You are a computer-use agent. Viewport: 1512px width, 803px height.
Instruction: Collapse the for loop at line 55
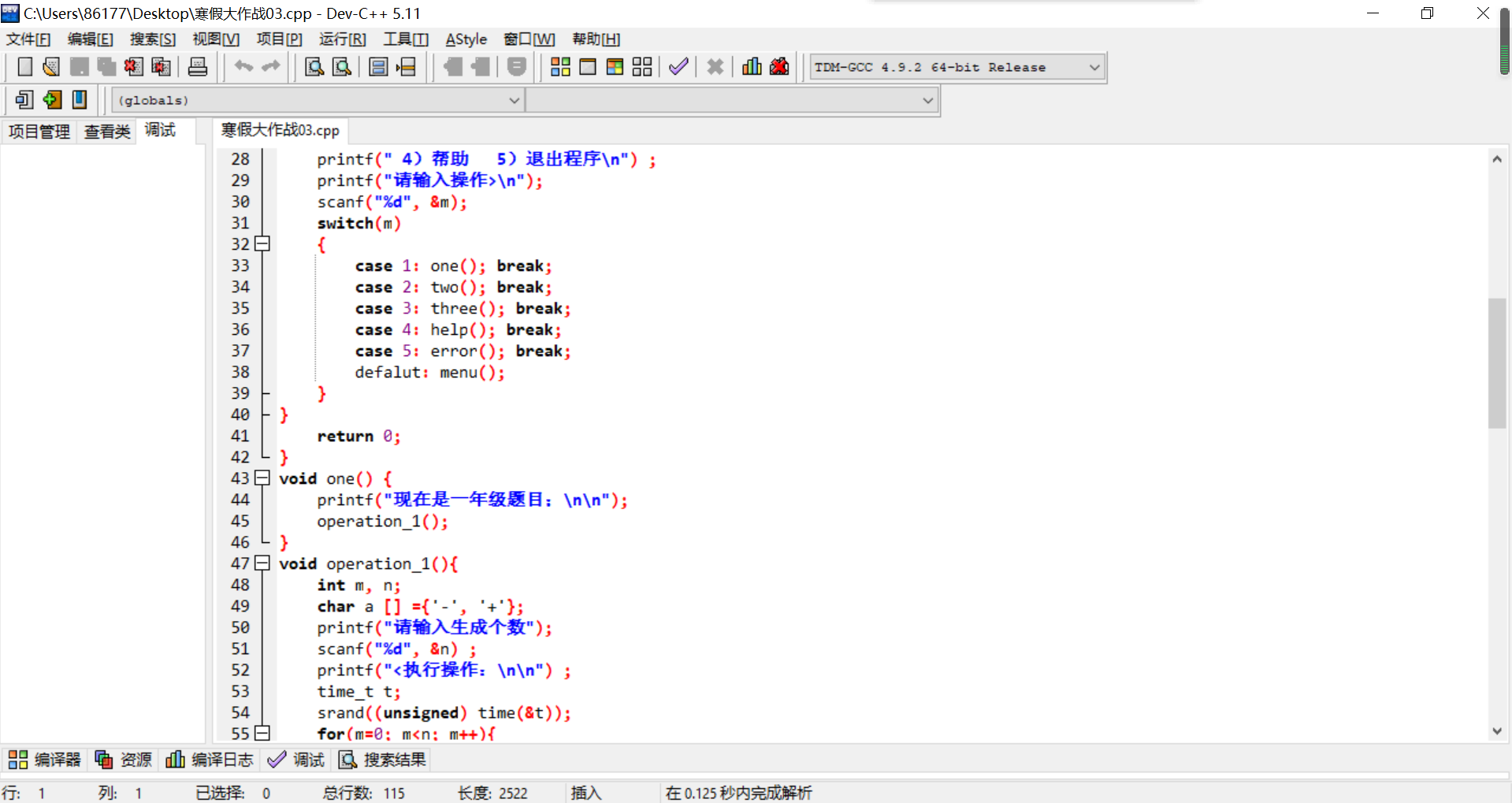coord(262,733)
